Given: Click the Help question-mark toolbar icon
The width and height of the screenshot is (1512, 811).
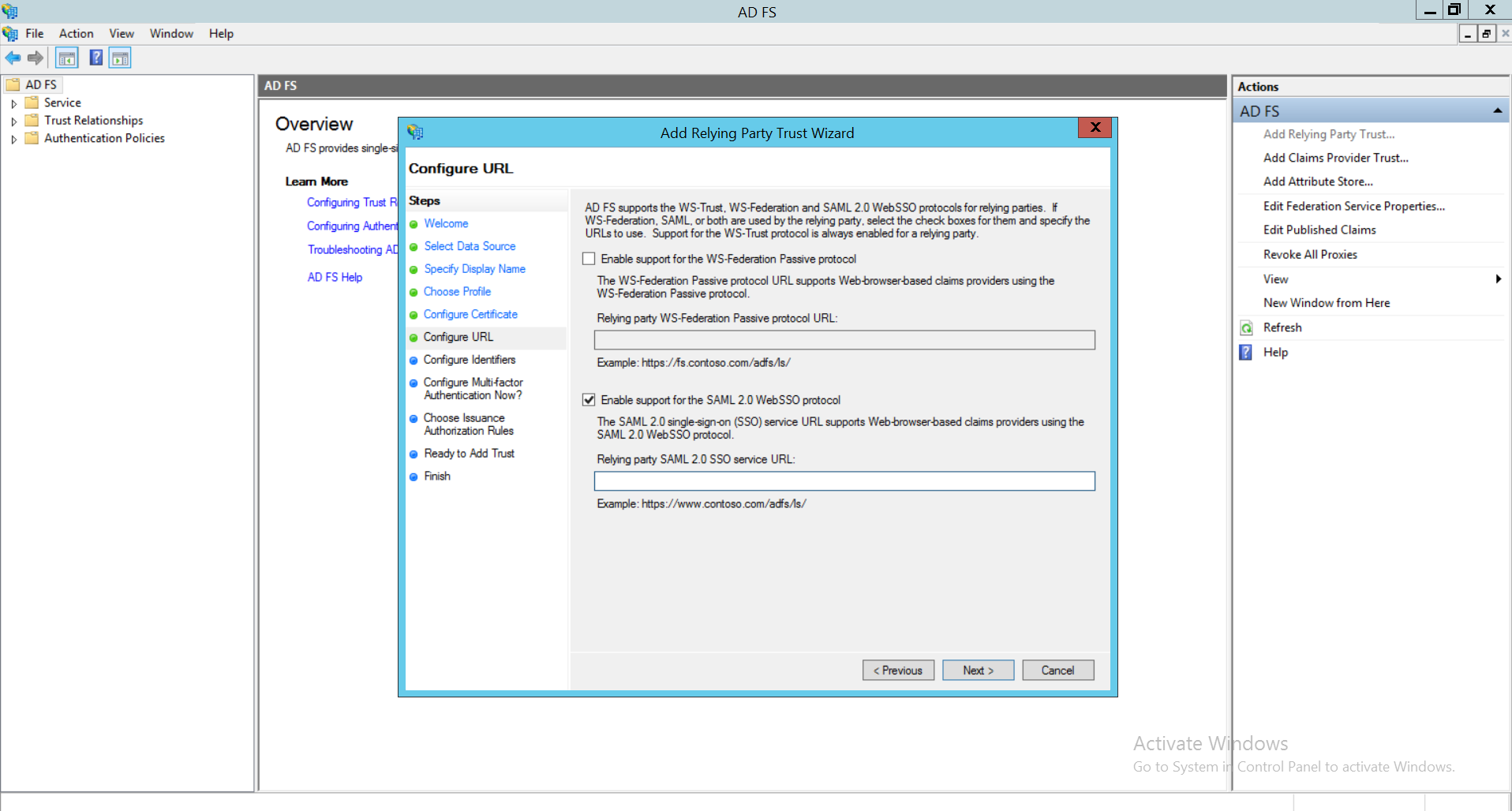Looking at the screenshot, I should (95, 58).
